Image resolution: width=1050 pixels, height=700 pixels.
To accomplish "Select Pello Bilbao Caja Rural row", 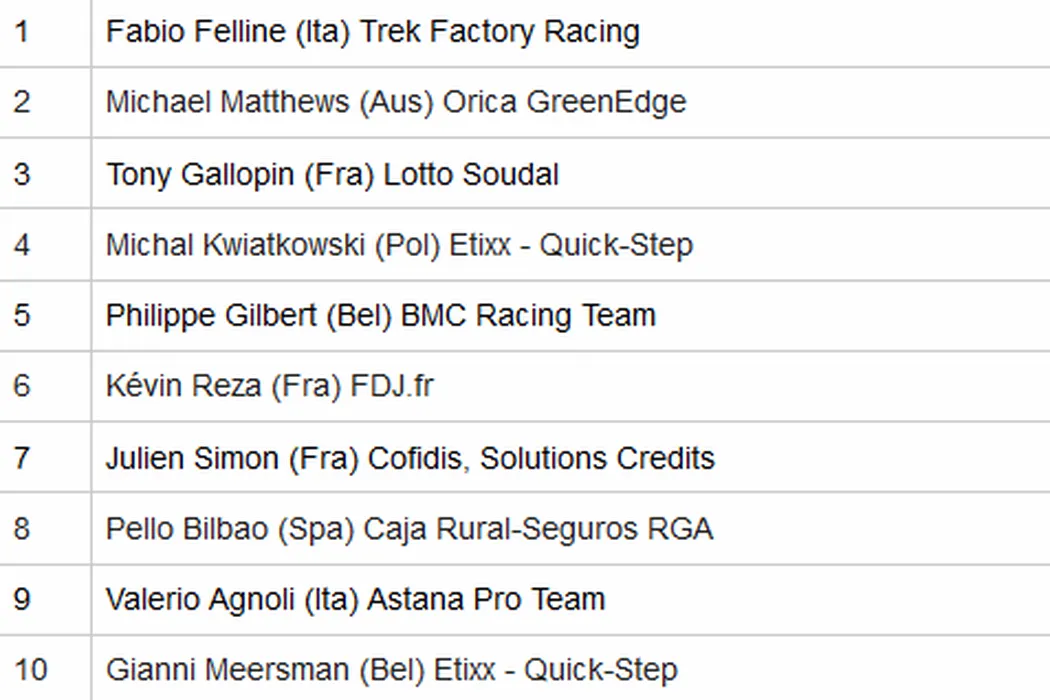I will coord(409,528).
